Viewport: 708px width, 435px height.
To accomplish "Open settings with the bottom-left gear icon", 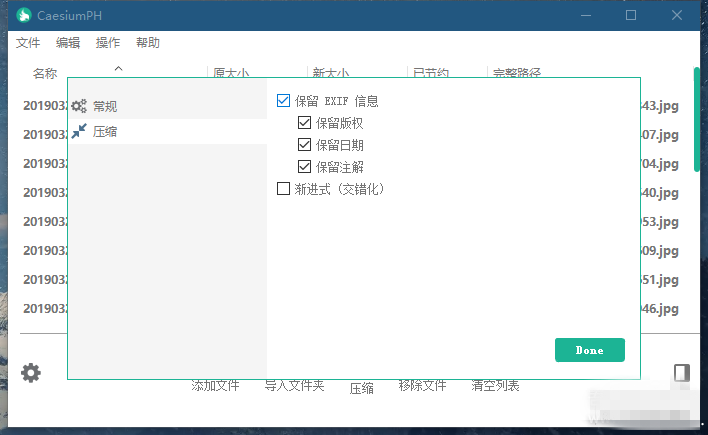I will (31, 373).
